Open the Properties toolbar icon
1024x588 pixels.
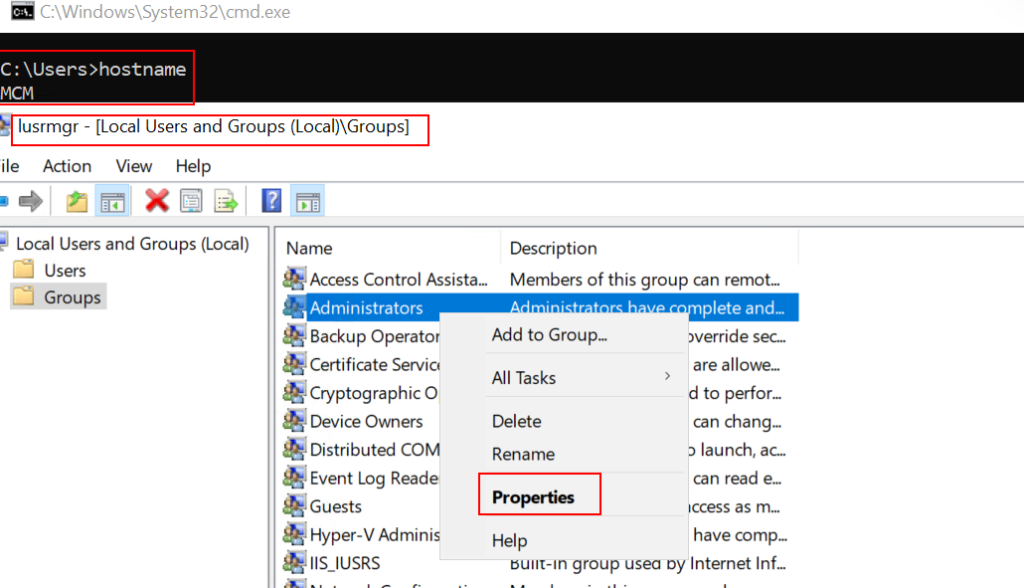click(x=191, y=201)
